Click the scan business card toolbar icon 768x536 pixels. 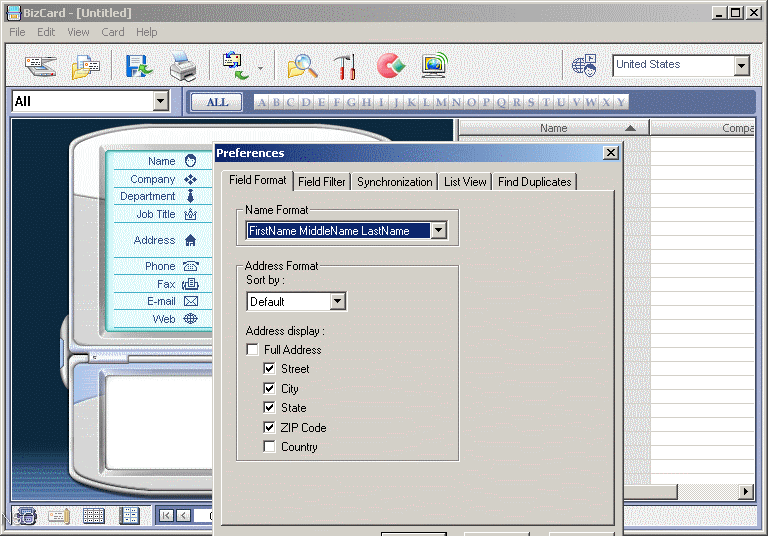[x=41, y=66]
